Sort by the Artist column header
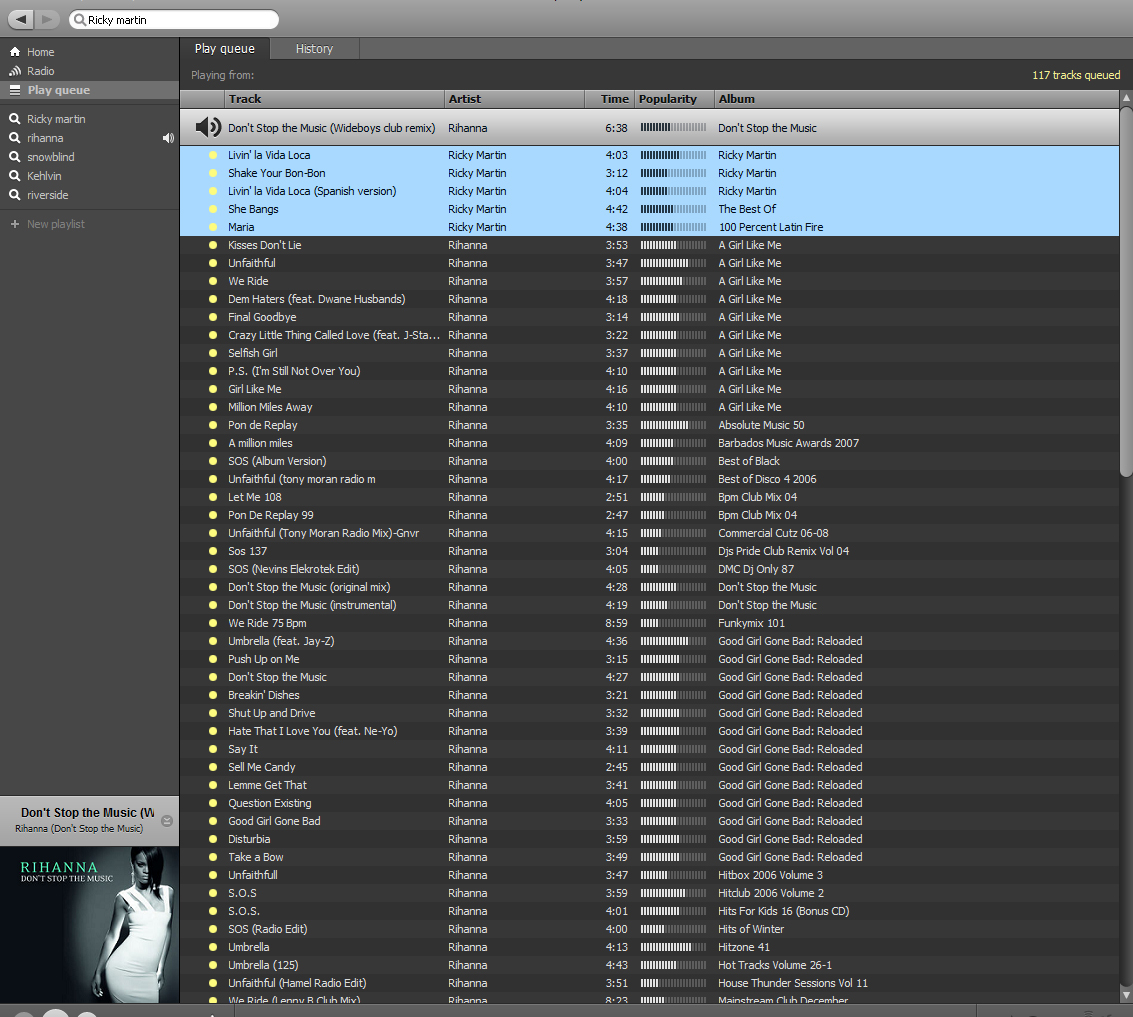Image resolution: width=1133 pixels, height=1017 pixels. pyautogui.click(x=514, y=99)
